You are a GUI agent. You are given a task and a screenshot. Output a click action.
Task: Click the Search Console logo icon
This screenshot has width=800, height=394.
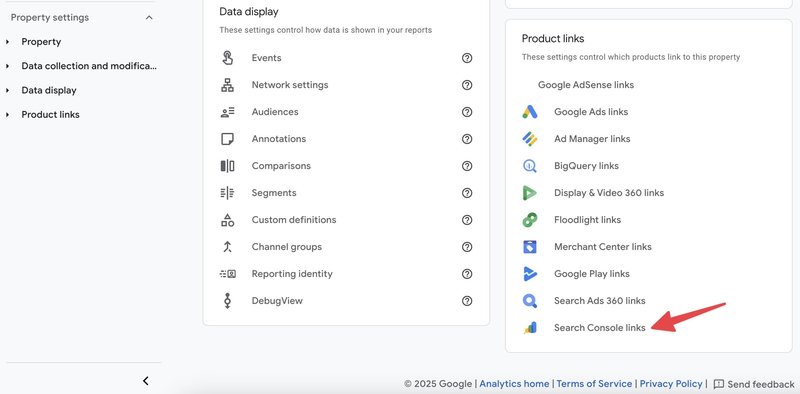coord(531,328)
